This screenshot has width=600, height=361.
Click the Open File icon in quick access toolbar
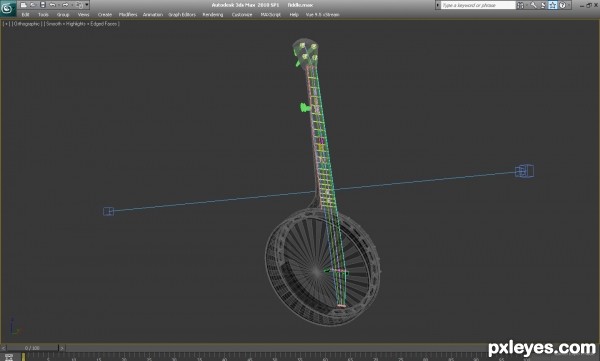(x=33, y=5)
